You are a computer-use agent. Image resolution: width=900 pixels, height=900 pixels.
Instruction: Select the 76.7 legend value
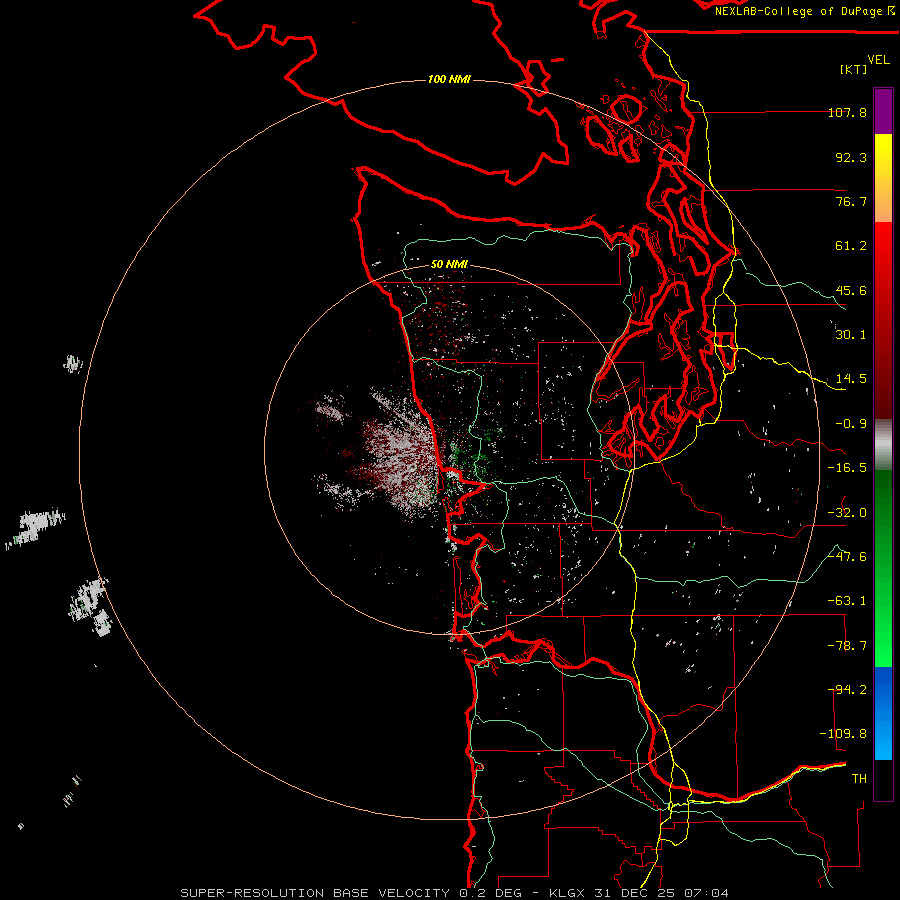coord(851,201)
